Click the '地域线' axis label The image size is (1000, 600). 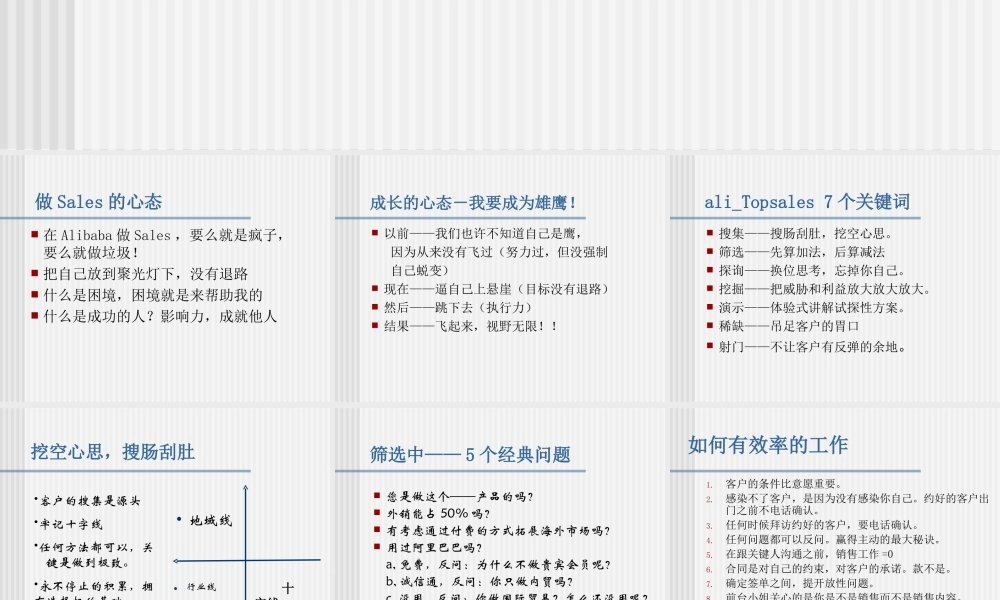point(210,521)
